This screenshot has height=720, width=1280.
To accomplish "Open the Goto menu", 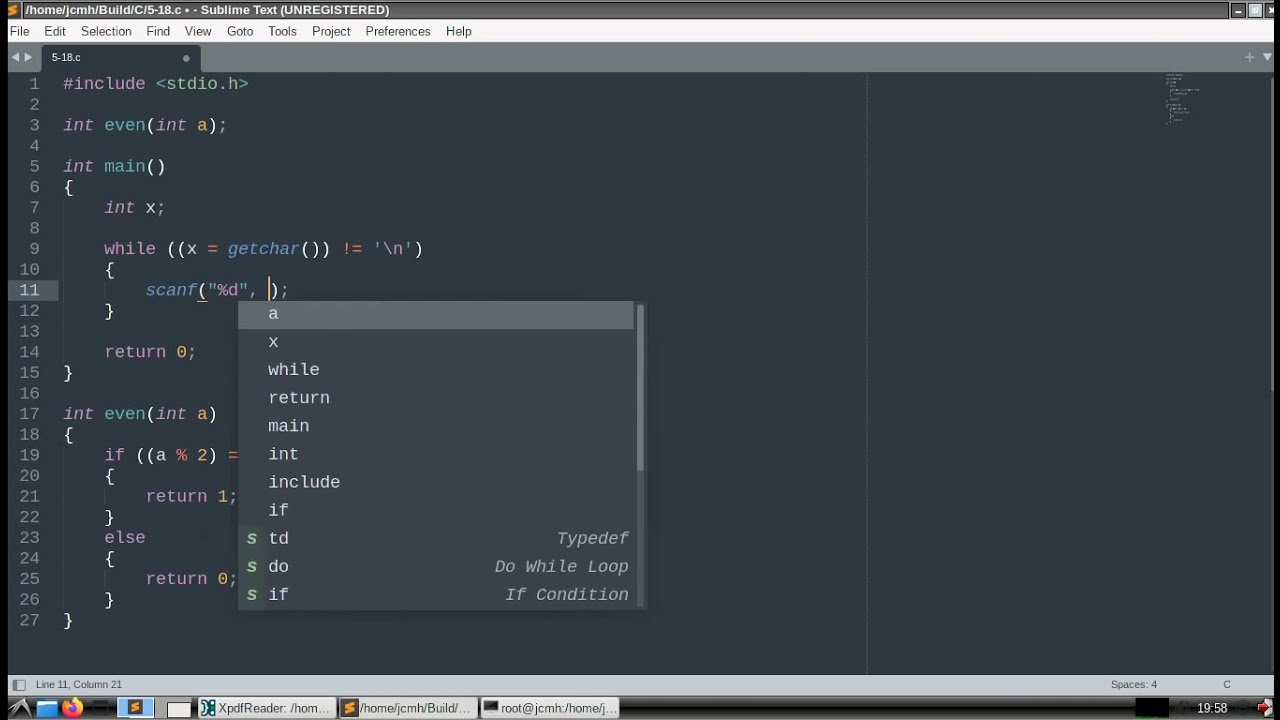I will click(240, 31).
